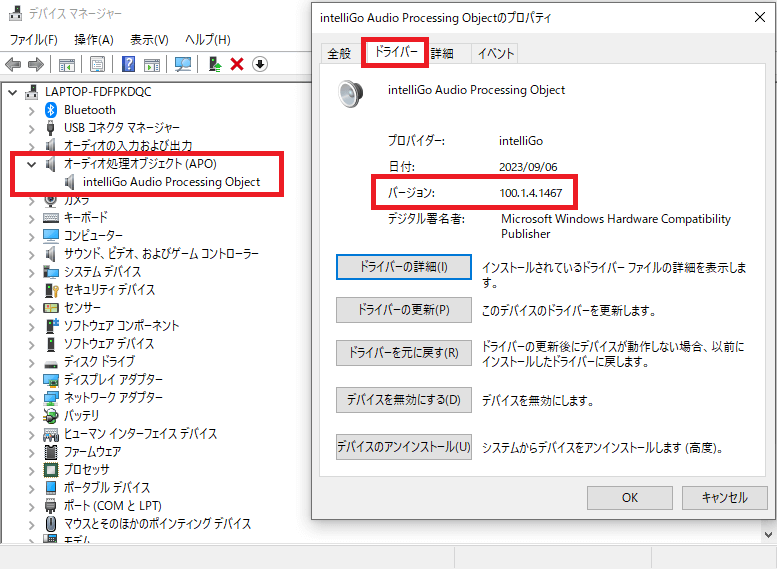Switch to the 全般 tab
Image resolution: width=777 pixels, height=569 pixels.
339,54
